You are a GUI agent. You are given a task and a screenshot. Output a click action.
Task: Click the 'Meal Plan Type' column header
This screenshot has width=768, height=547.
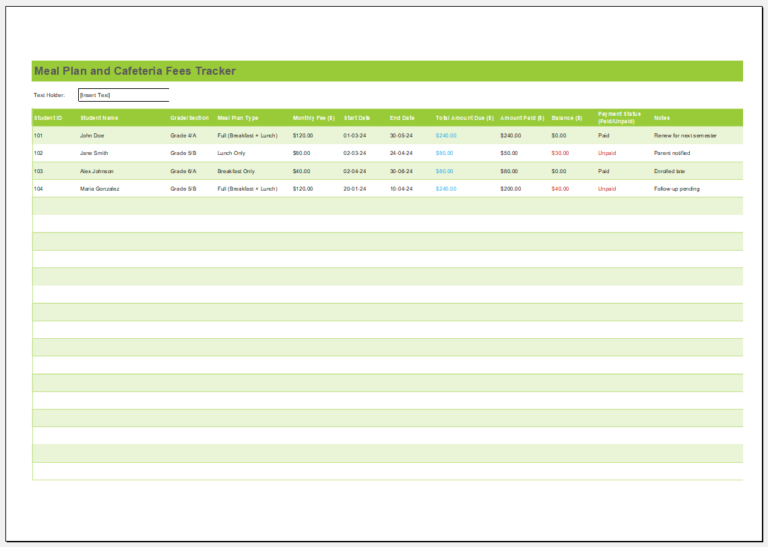pos(238,118)
